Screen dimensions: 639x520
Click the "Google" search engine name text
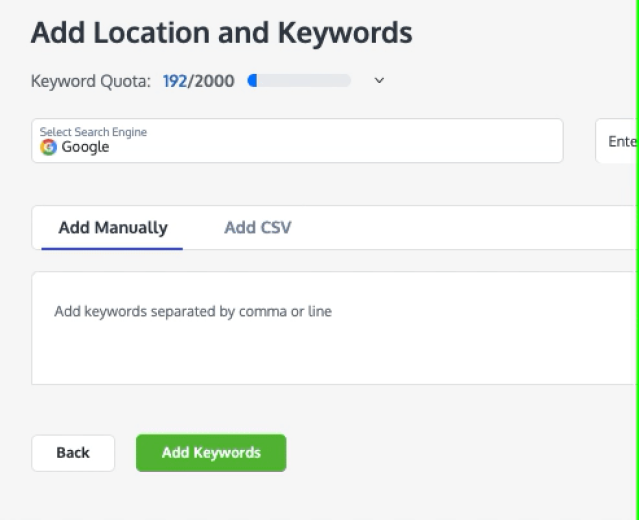pos(85,148)
